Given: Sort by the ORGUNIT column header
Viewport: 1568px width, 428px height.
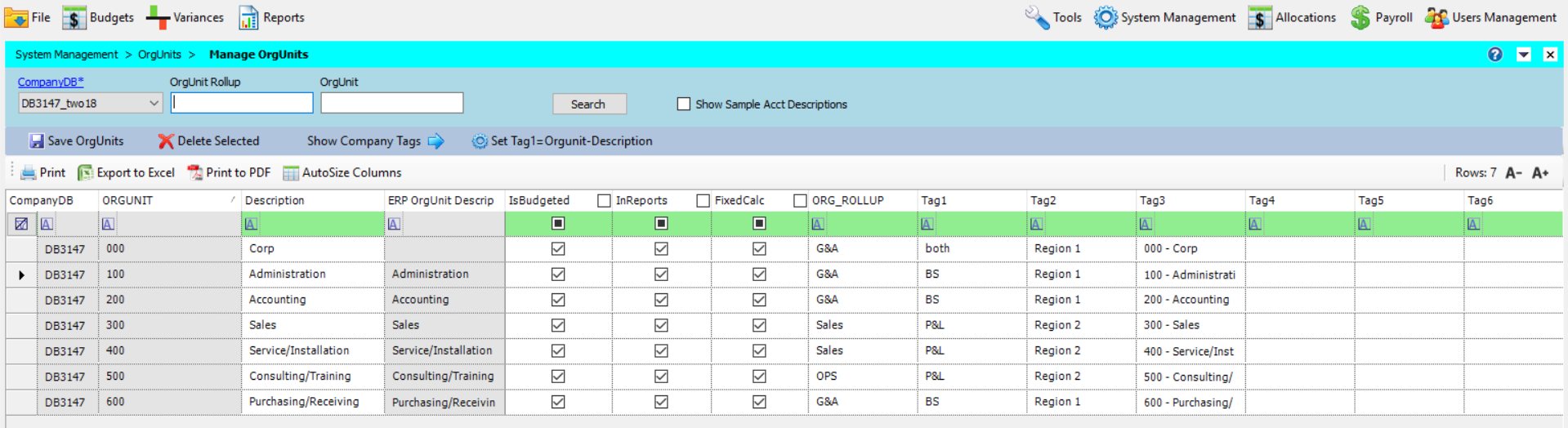Looking at the screenshot, I should coord(169,200).
